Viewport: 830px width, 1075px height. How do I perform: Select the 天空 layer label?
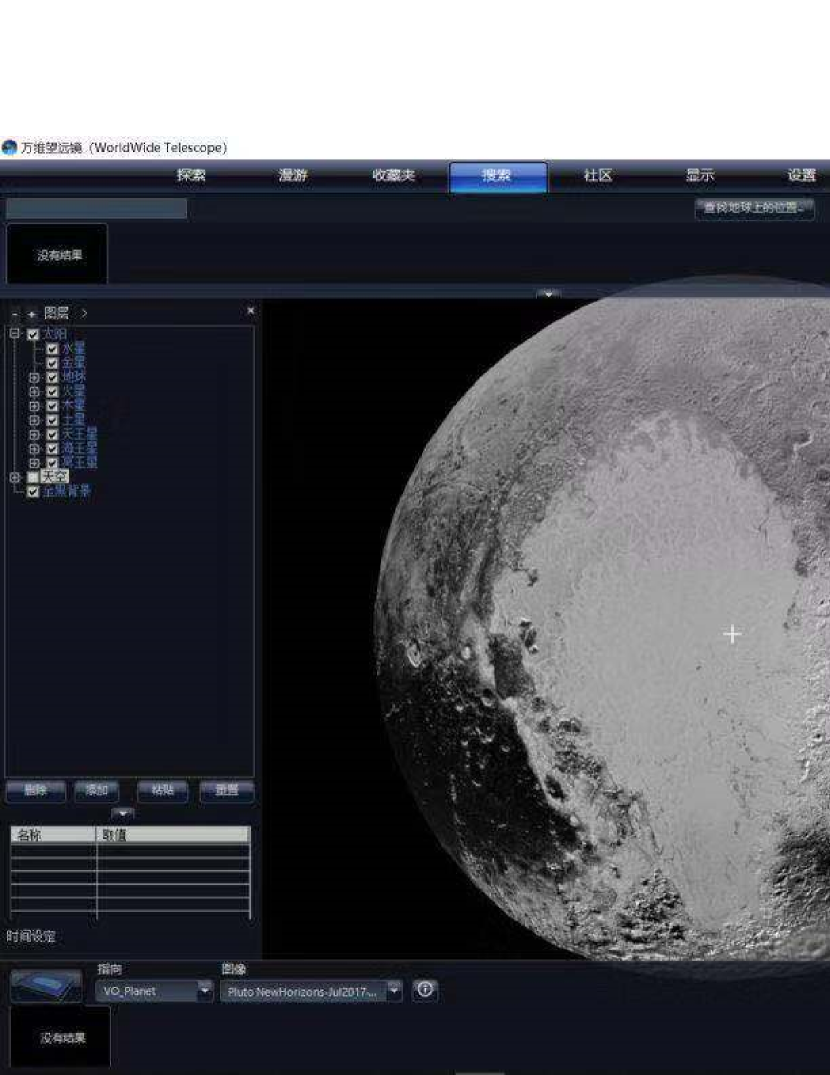(55, 476)
